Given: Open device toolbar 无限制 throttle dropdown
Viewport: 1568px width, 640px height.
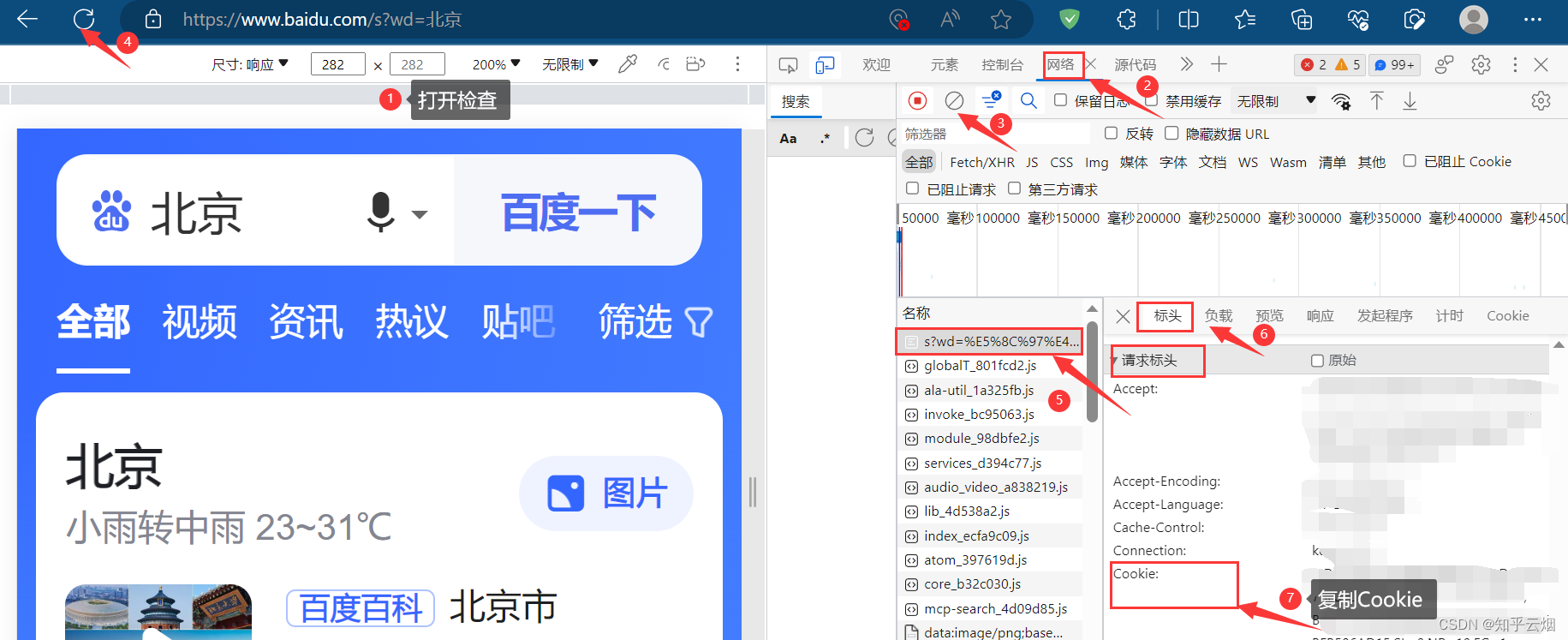Looking at the screenshot, I should 569,64.
